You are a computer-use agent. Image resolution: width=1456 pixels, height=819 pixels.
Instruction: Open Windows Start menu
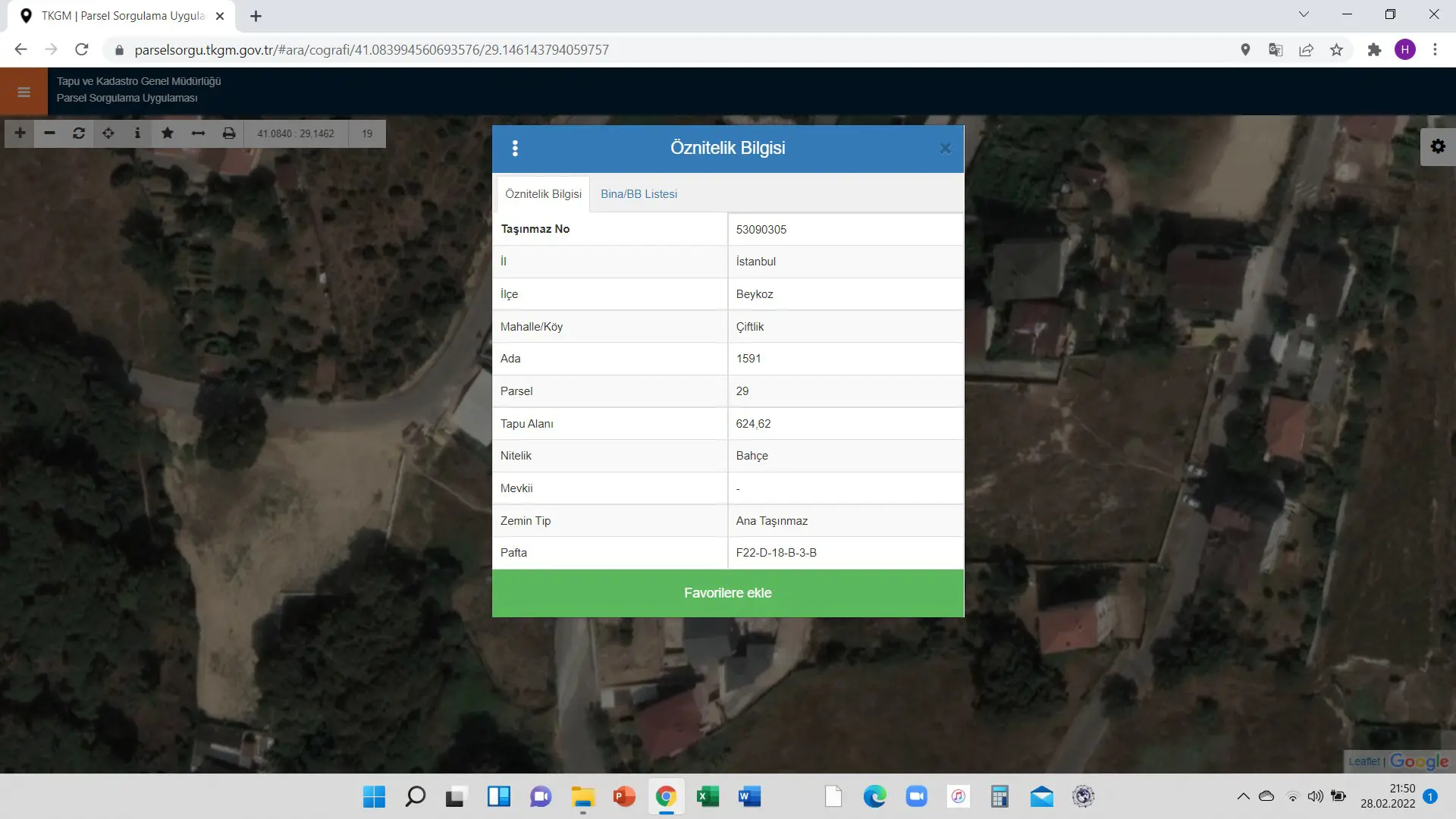click(x=374, y=796)
